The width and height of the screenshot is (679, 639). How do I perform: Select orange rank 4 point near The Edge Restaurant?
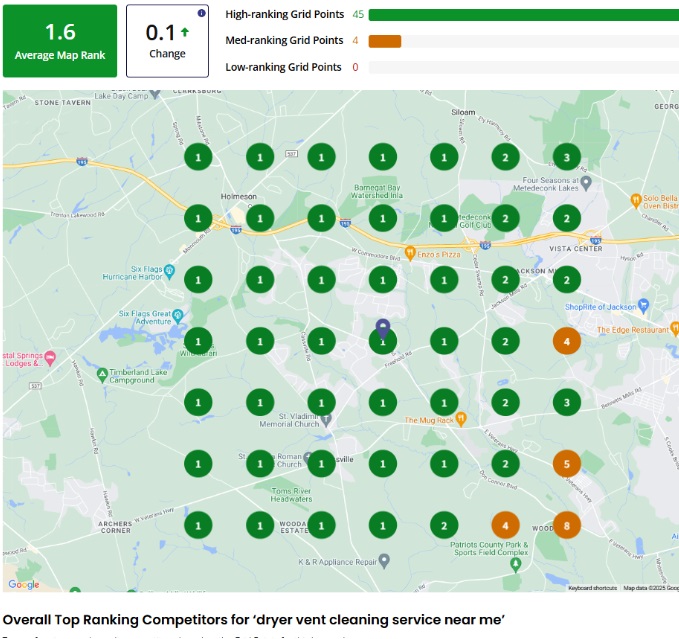pyautogui.click(x=567, y=341)
